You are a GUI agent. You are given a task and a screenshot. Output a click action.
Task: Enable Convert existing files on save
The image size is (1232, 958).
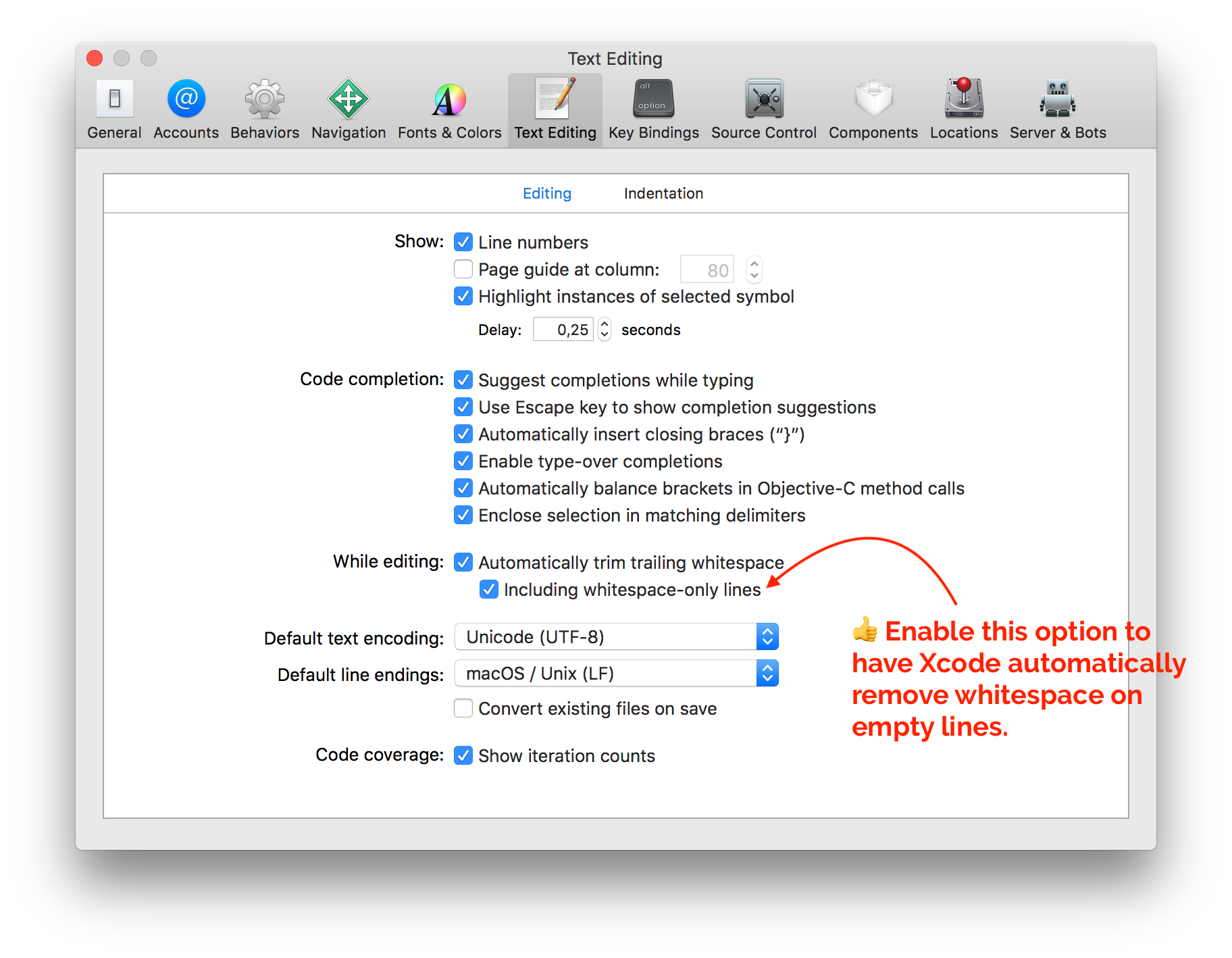[x=463, y=708]
